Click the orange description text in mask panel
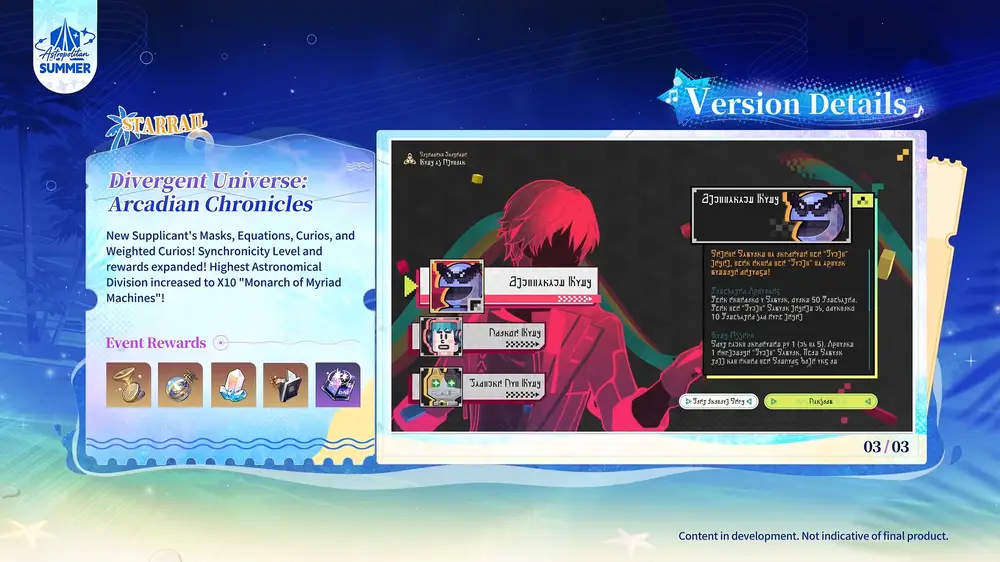The width and height of the screenshot is (1000, 562). click(778, 263)
